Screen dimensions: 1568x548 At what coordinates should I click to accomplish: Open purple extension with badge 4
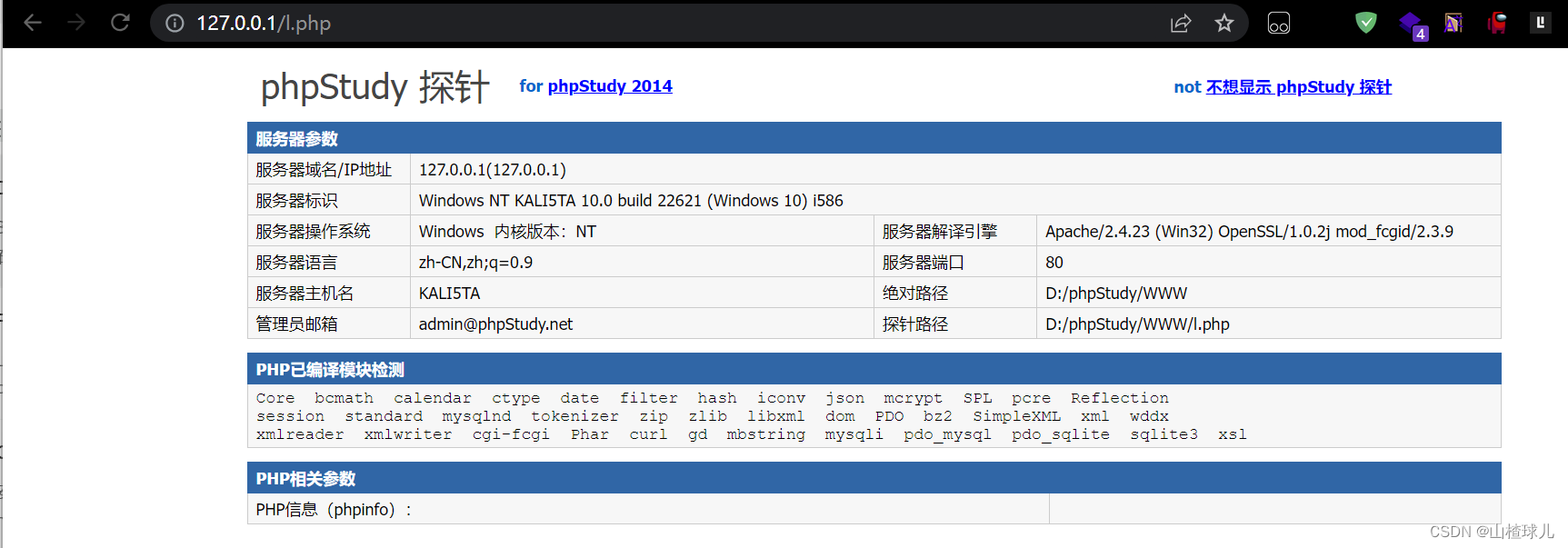[1413, 25]
